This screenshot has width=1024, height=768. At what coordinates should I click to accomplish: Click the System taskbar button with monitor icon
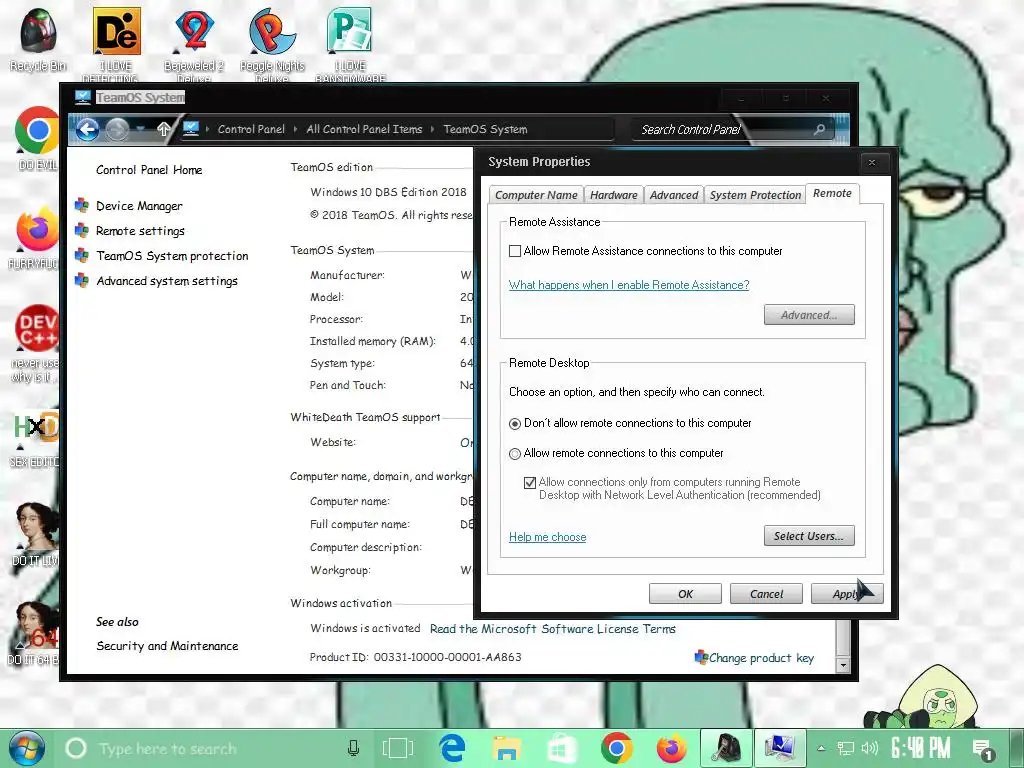click(x=780, y=748)
